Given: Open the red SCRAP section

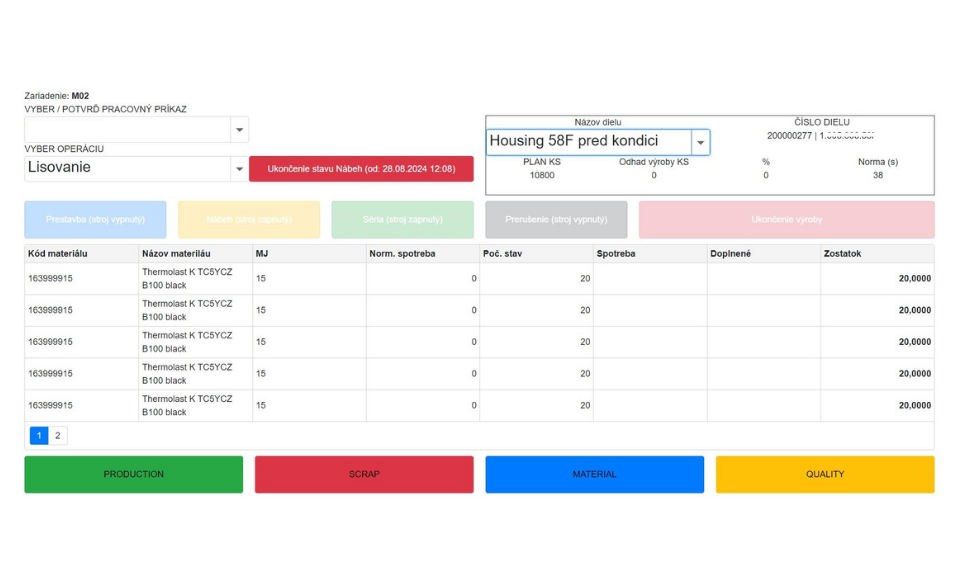Looking at the screenshot, I should (364, 474).
